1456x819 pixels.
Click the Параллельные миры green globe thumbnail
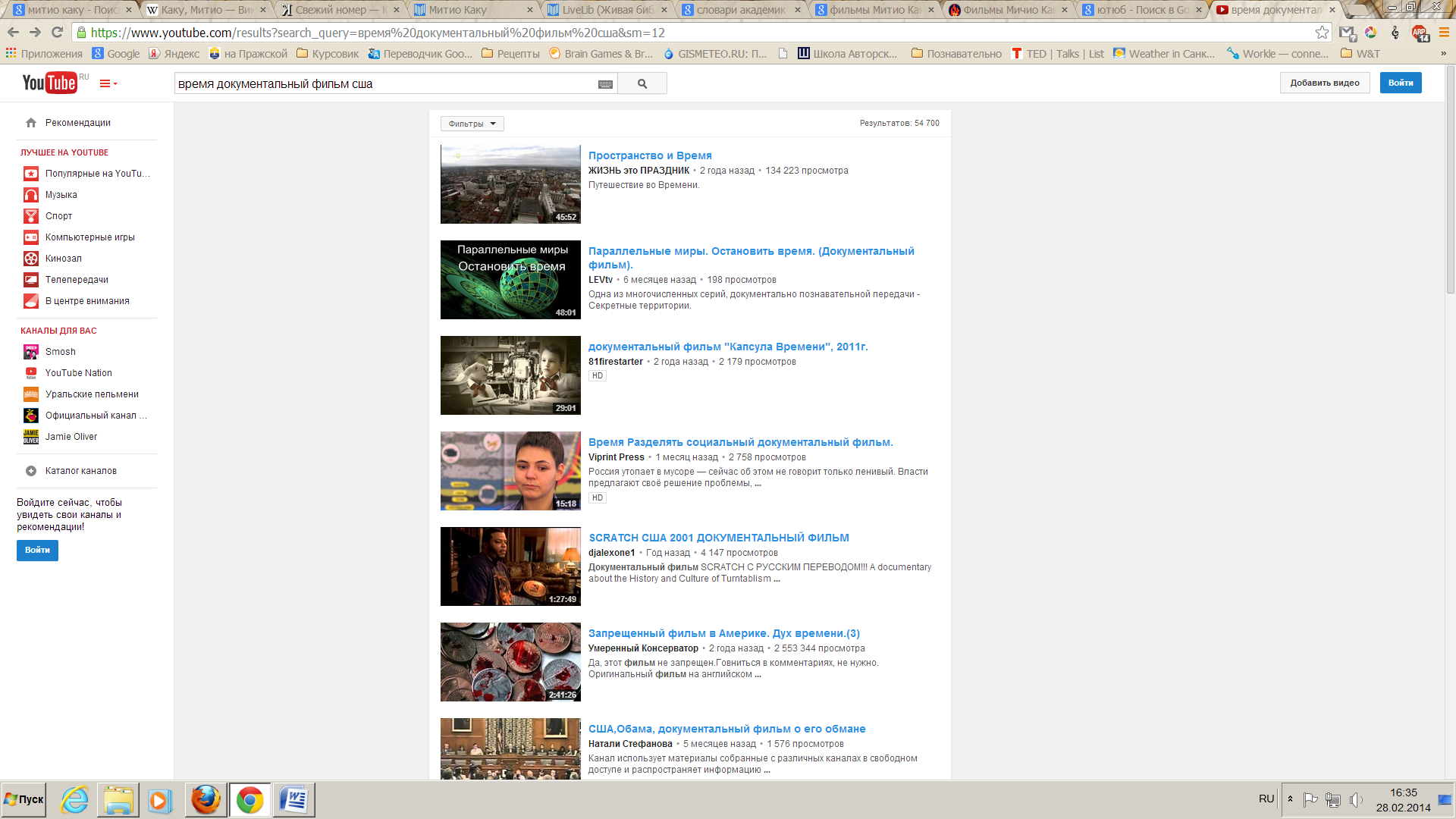pyautogui.click(x=510, y=280)
